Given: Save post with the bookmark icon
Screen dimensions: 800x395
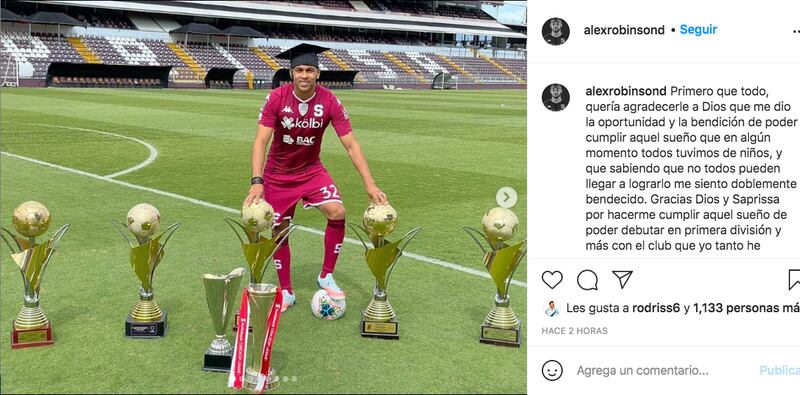Looking at the screenshot, I should point(794,280).
